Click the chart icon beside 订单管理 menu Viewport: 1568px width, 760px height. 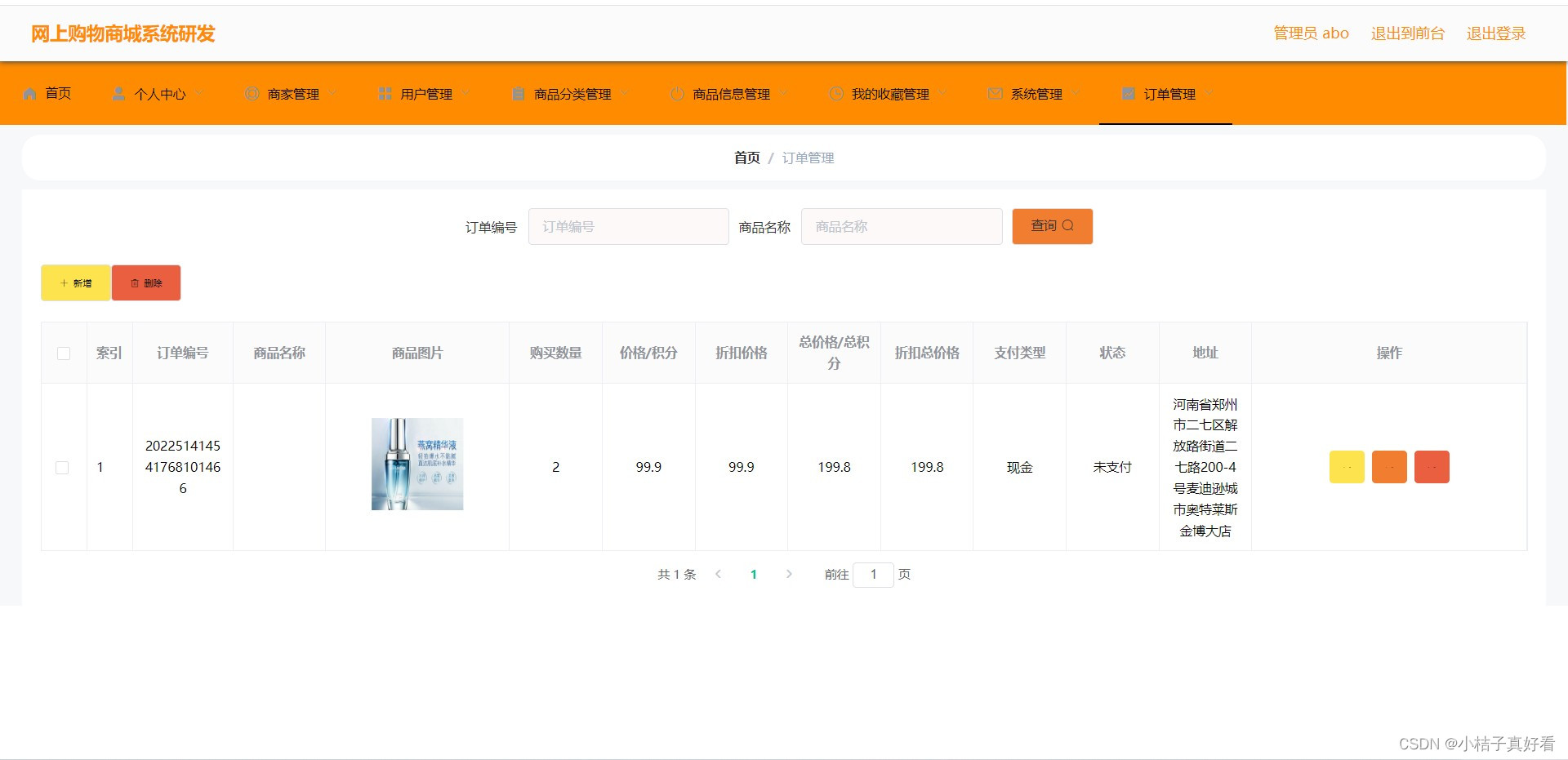click(x=1129, y=94)
